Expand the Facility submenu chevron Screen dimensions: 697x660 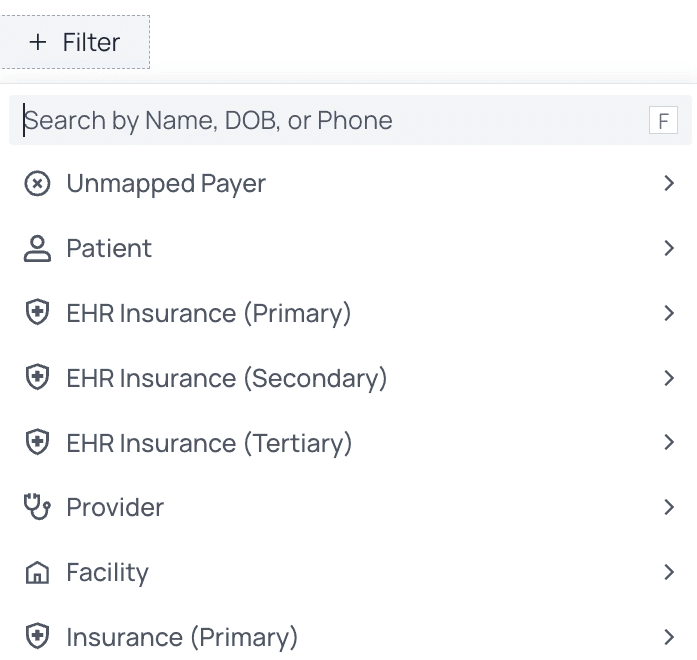click(669, 573)
